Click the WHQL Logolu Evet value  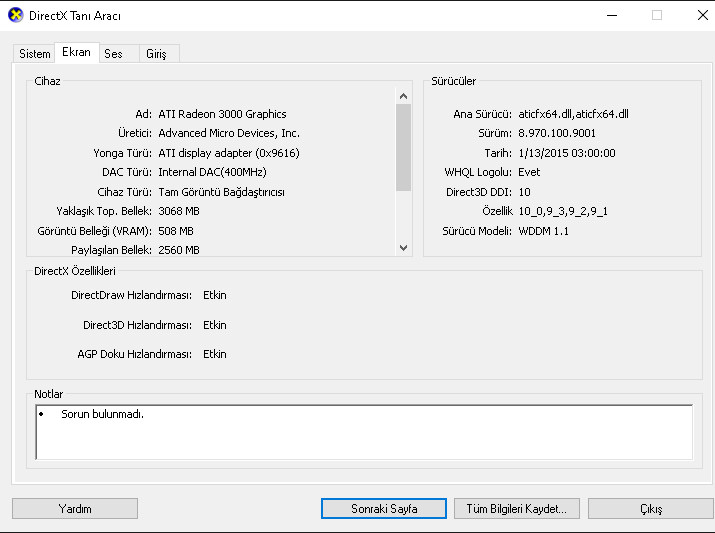coord(529,172)
